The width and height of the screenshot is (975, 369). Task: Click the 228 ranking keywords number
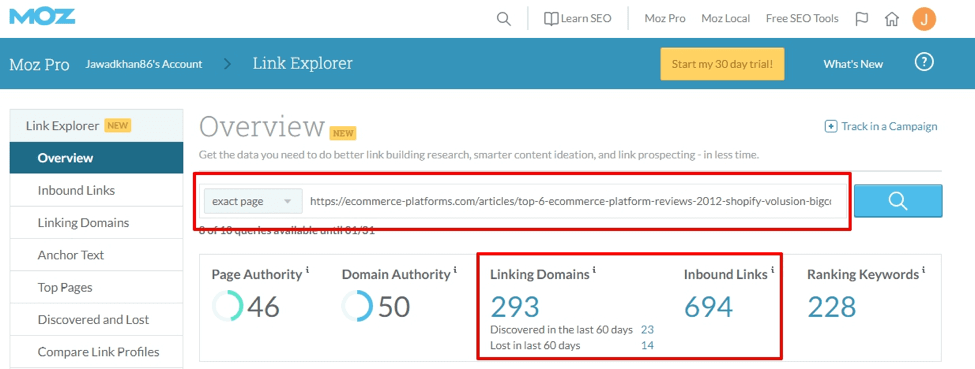832,307
